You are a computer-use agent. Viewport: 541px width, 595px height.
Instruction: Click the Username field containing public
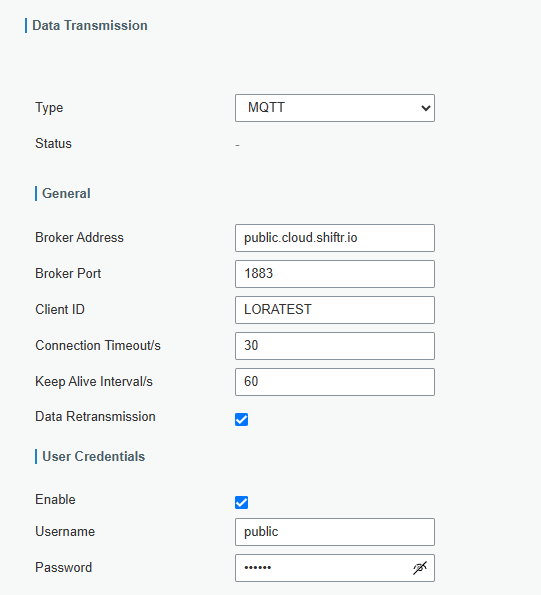(x=335, y=532)
